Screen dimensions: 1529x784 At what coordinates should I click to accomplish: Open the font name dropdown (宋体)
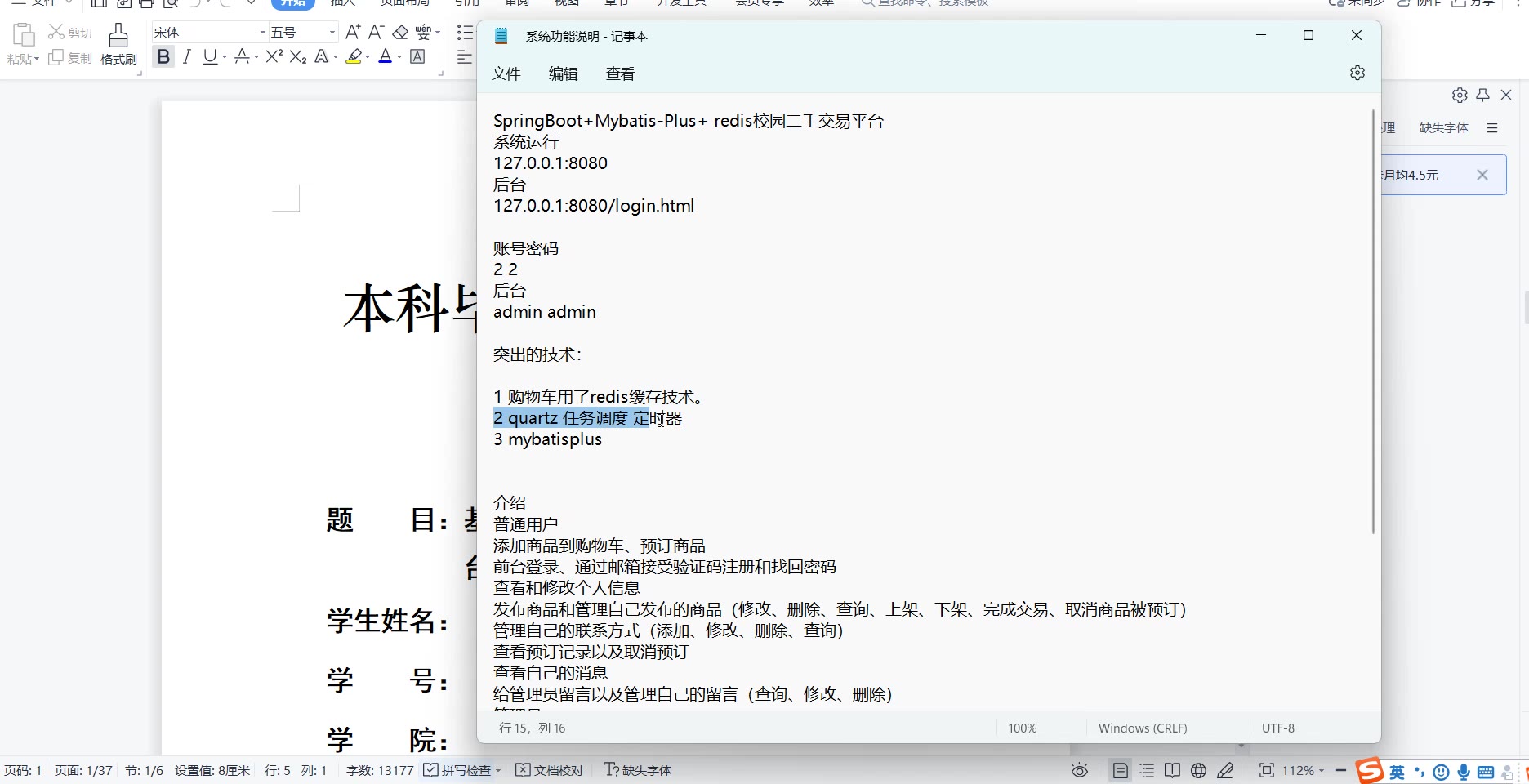(262, 32)
